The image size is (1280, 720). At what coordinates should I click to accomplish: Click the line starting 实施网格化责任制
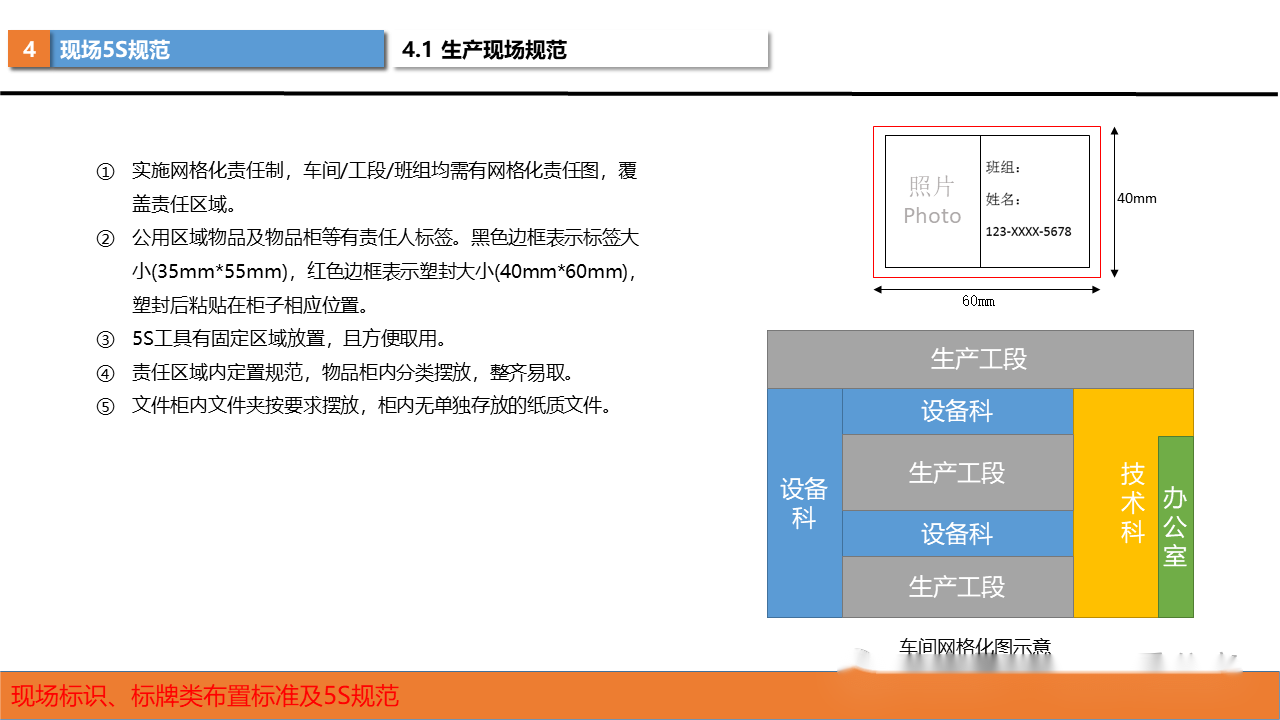(x=384, y=171)
